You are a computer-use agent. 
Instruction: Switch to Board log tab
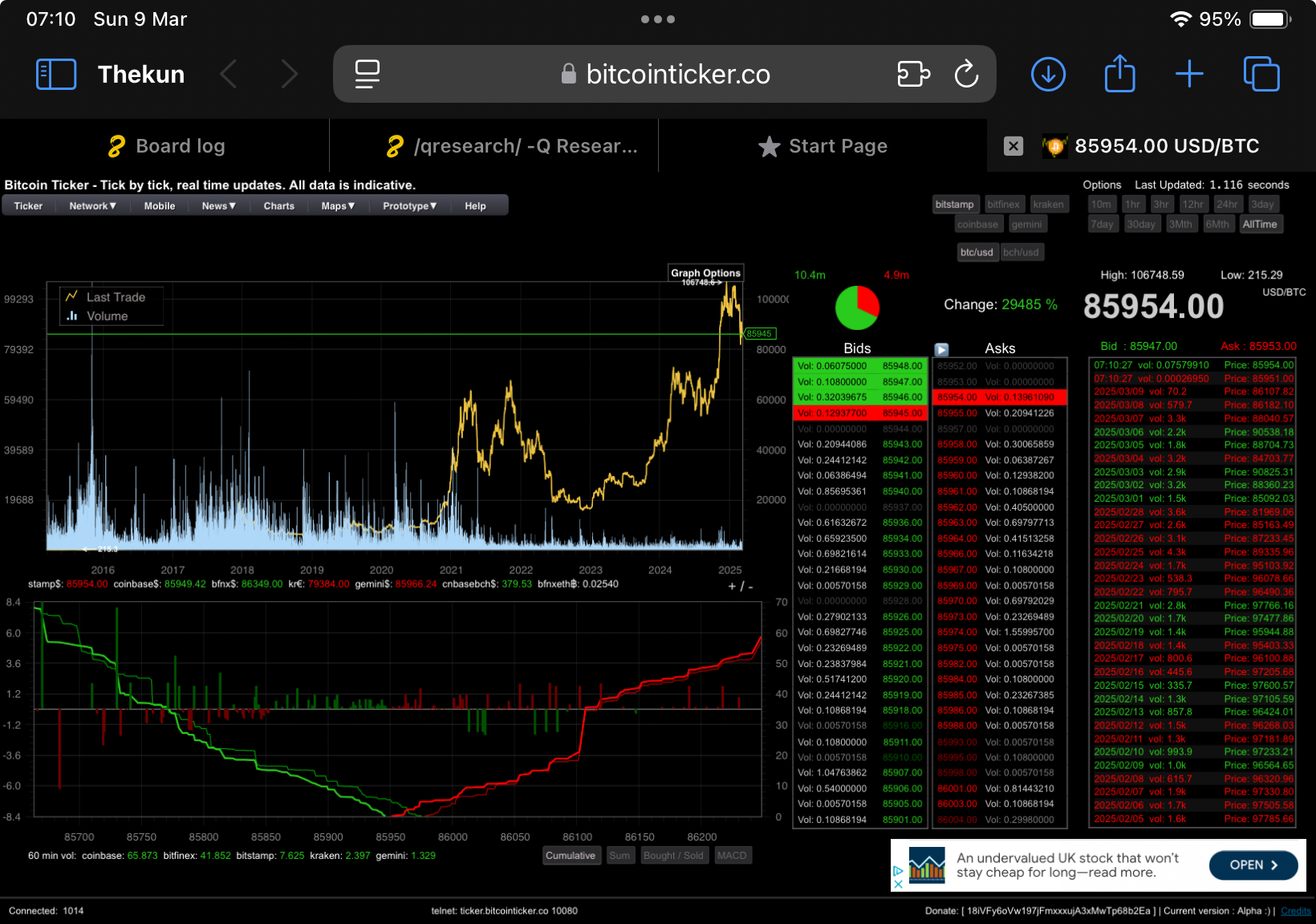click(x=164, y=146)
